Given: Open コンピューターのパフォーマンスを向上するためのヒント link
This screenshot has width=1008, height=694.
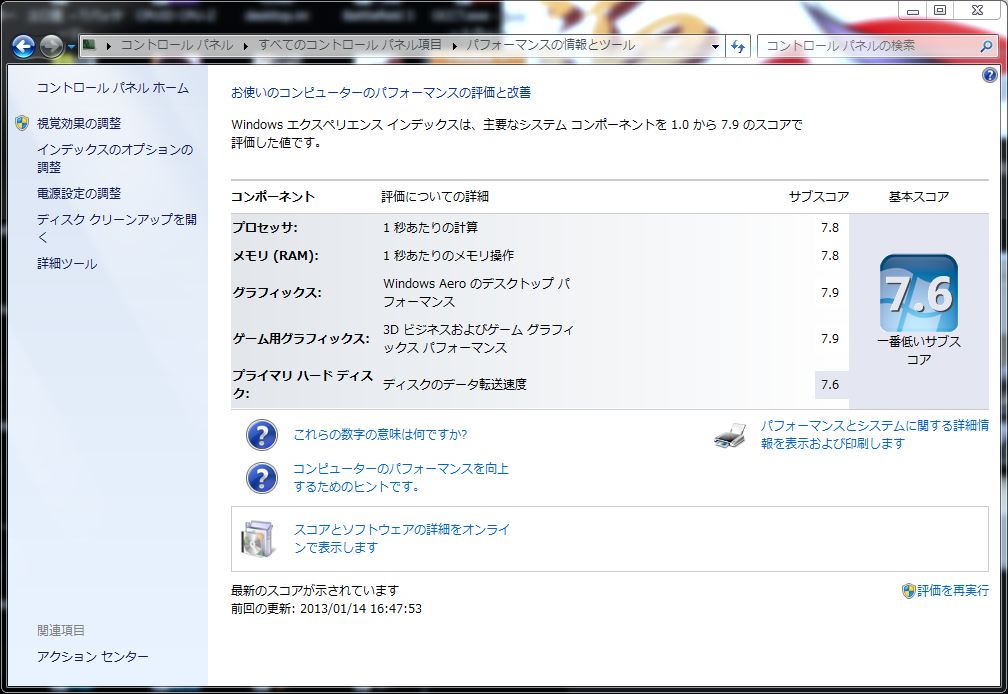Looking at the screenshot, I should pos(400,477).
